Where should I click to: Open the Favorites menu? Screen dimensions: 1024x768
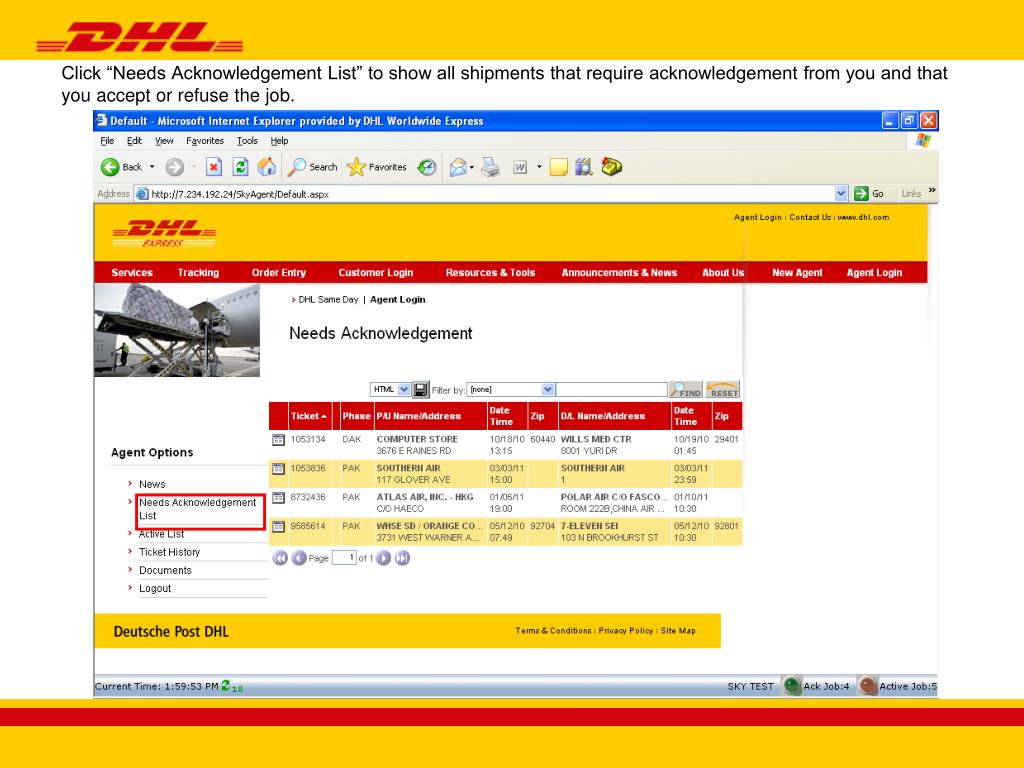tap(205, 141)
